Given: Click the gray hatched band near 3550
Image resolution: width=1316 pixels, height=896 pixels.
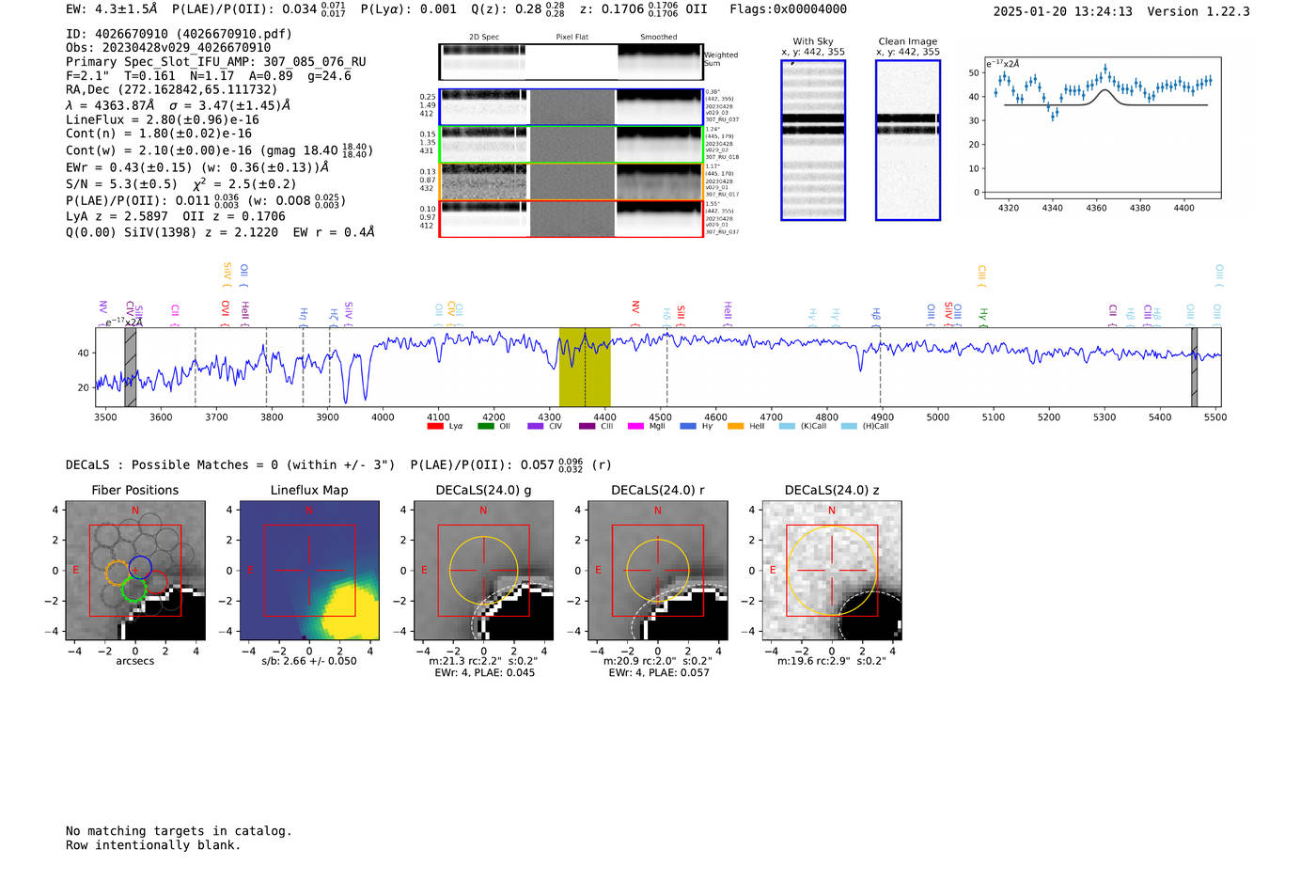Looking at the screenshot, I should [131, 368].
